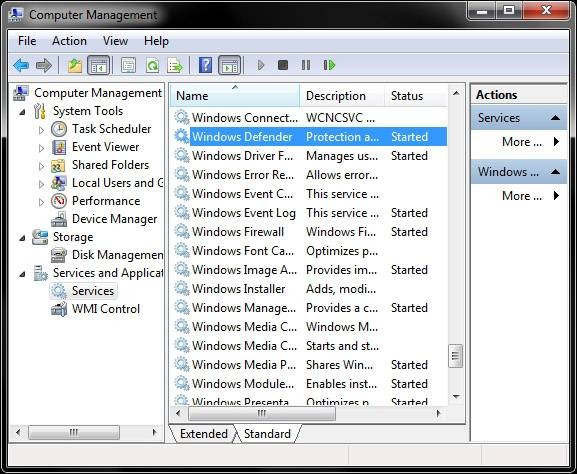Select Shared Folders in the tree
Viewport: 577px width, 474px height.
[110, 165]
